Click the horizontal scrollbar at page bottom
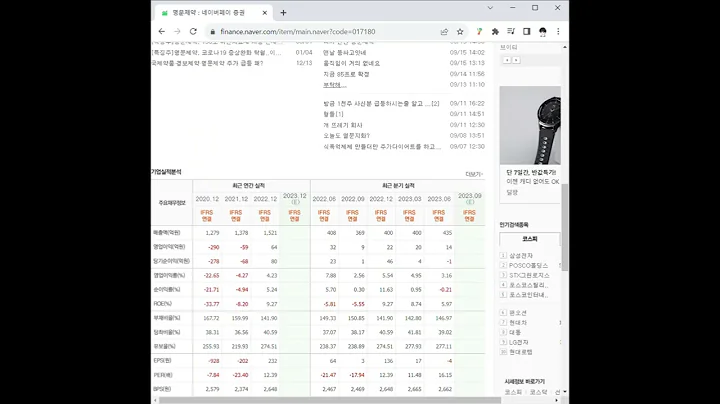Viewport: 720px width, 404px height. (x=330, y=400)
